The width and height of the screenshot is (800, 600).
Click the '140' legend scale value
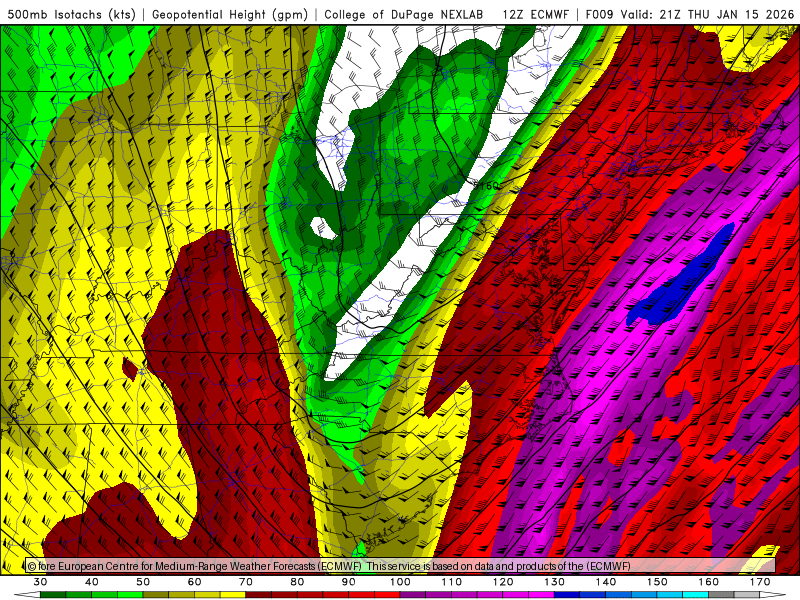606,582
